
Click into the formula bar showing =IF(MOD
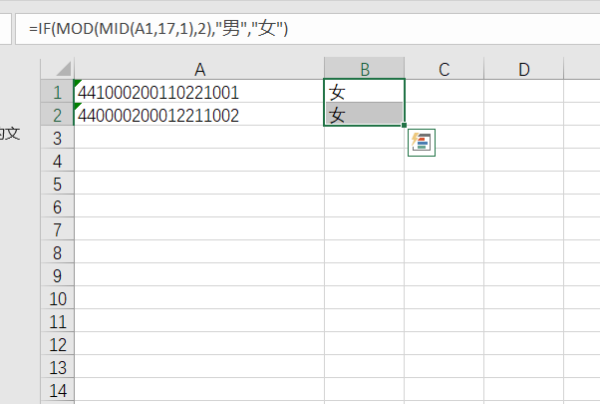tap(308, 29)
